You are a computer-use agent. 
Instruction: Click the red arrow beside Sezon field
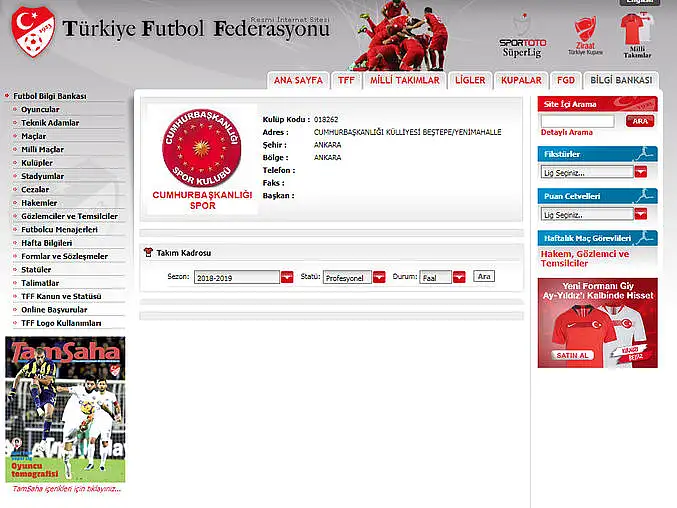(x=287, y=277)
